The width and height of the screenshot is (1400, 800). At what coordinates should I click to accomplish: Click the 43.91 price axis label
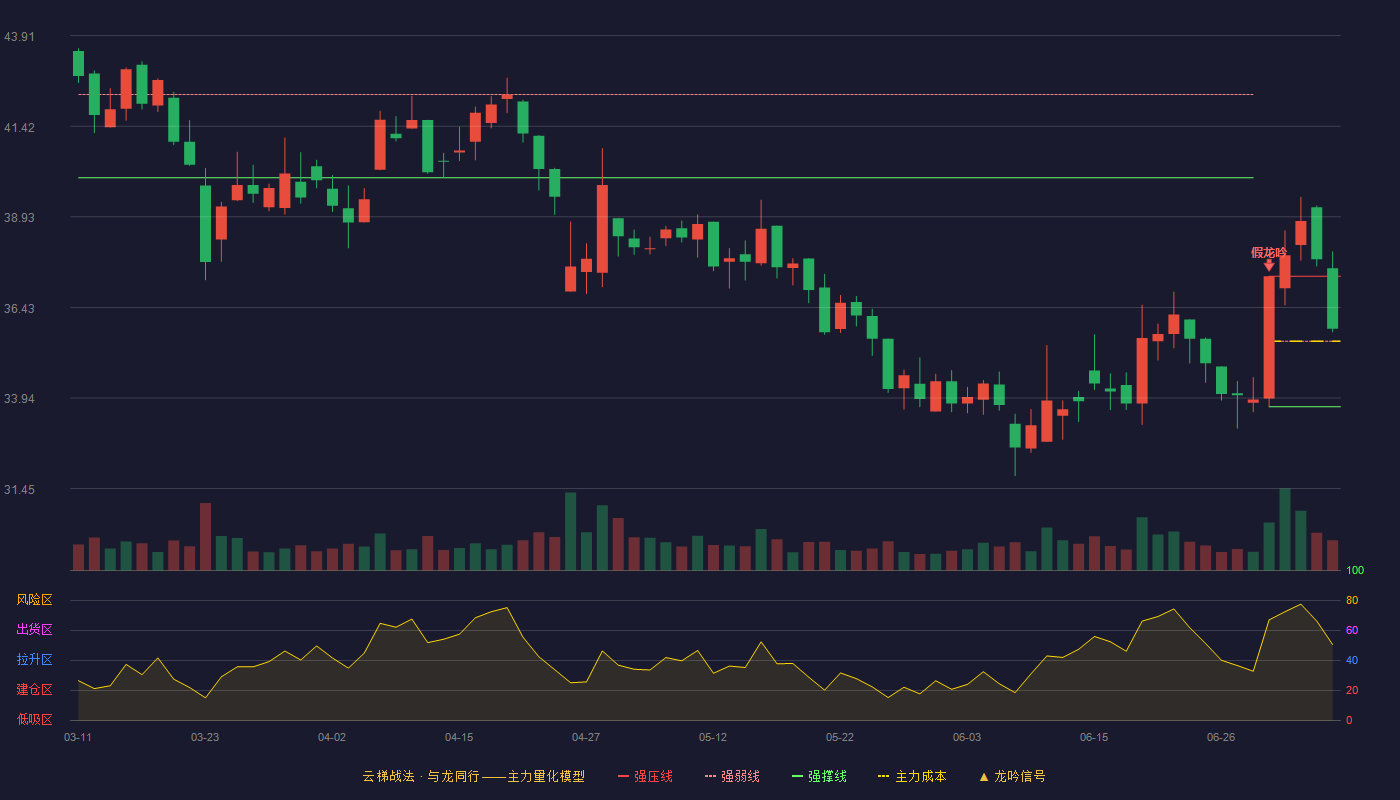[19, 36]
